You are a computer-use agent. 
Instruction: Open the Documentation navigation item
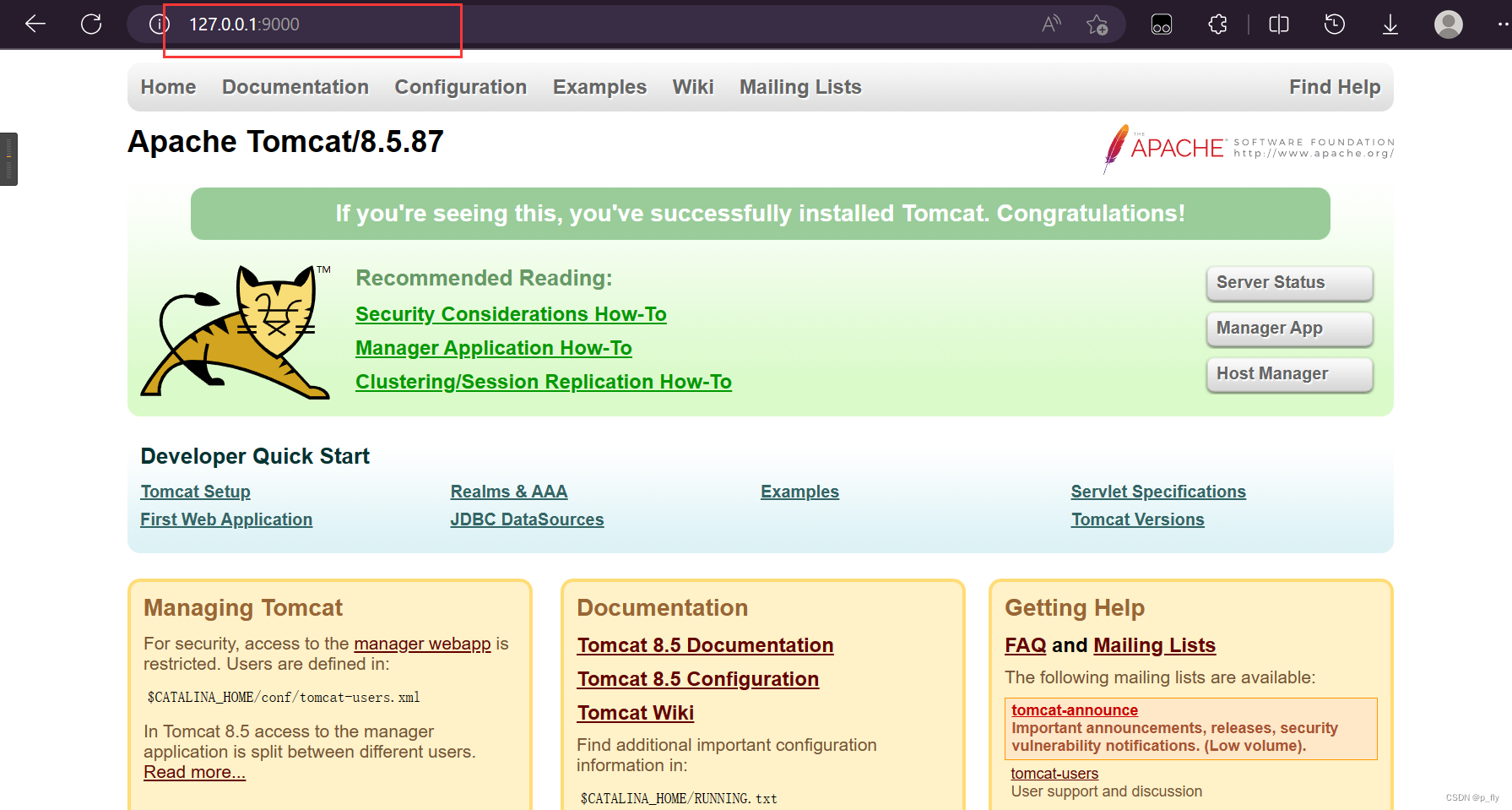295,87
